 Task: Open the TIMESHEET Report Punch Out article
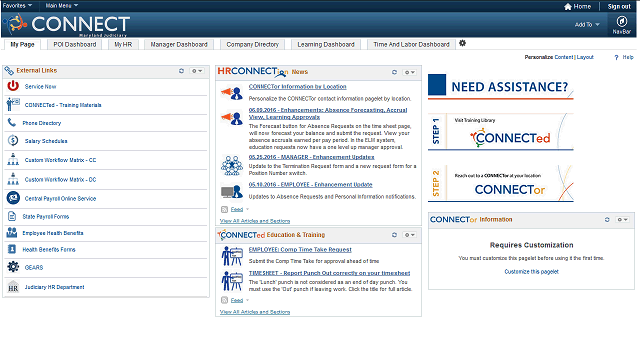point(329,273)
